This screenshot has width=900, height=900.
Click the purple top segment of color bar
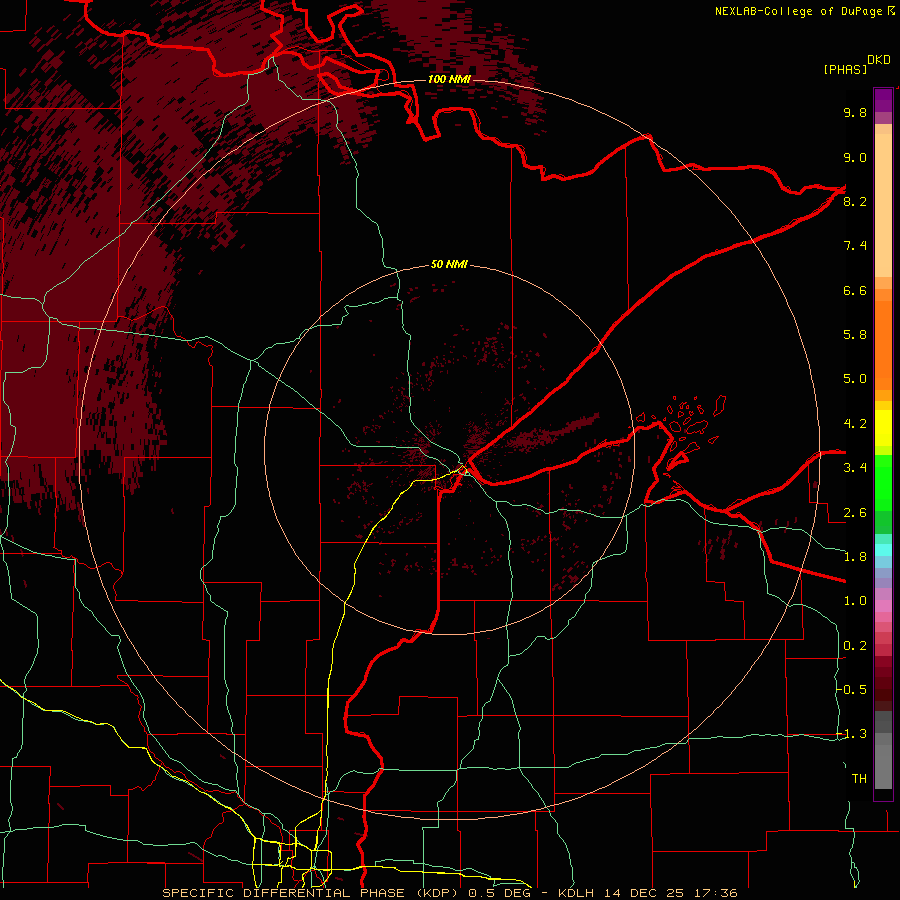tap(883, 100)
